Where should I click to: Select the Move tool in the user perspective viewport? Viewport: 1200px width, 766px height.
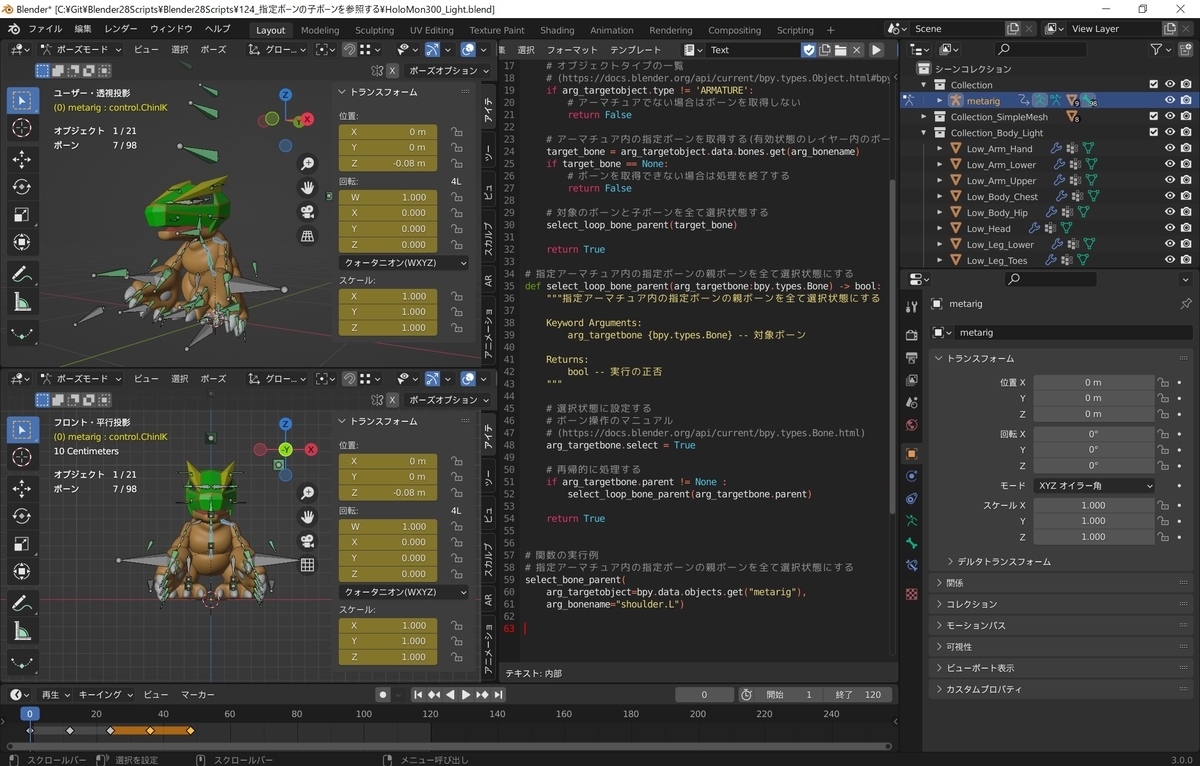(22, 158)
